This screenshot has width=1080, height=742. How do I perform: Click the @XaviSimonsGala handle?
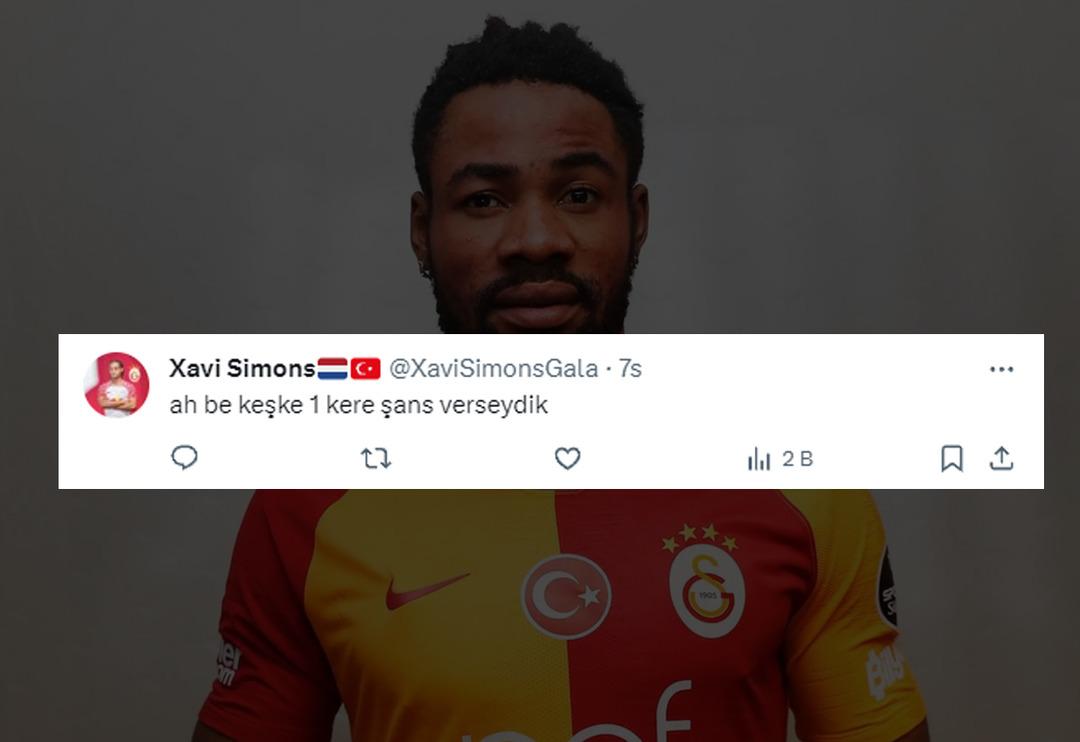click(x=493, y=369)
